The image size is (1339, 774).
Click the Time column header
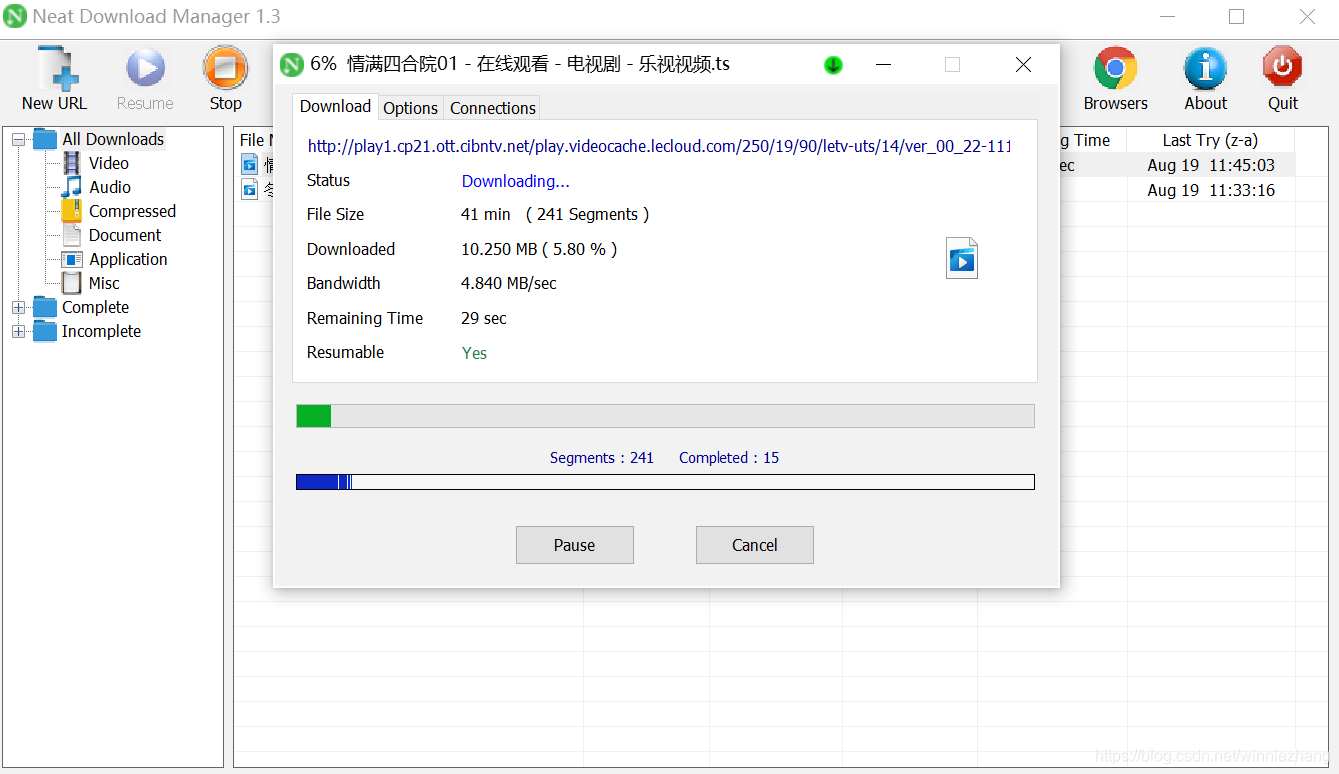pyautogui.click(x=1093, y=140)
